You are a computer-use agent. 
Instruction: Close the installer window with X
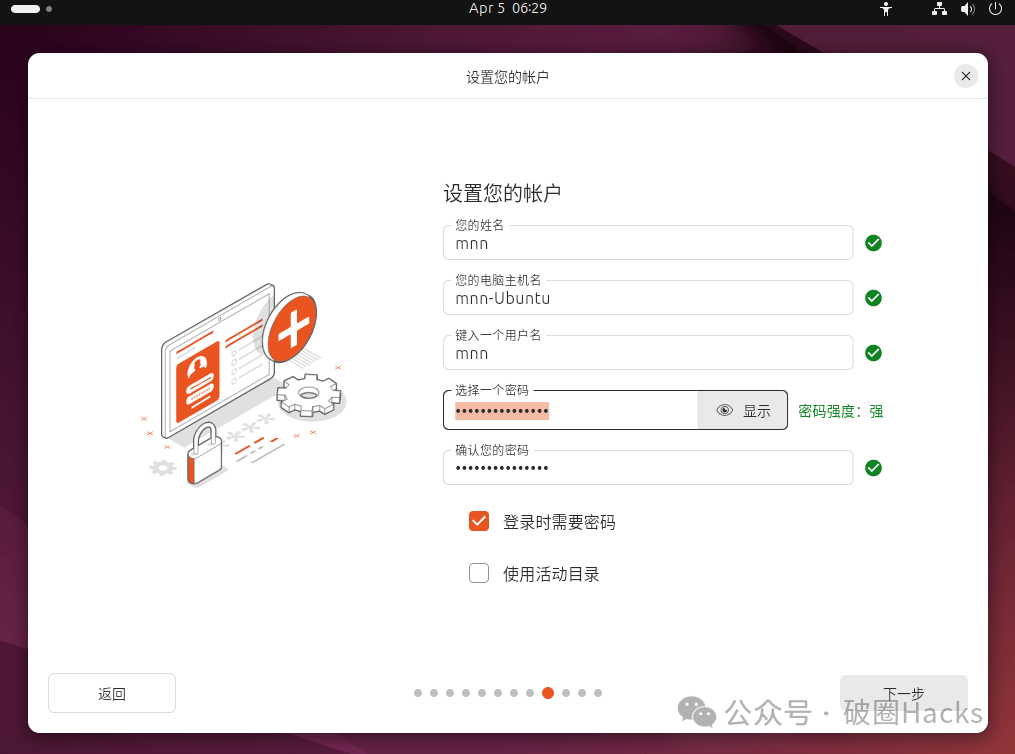point(965,76)
